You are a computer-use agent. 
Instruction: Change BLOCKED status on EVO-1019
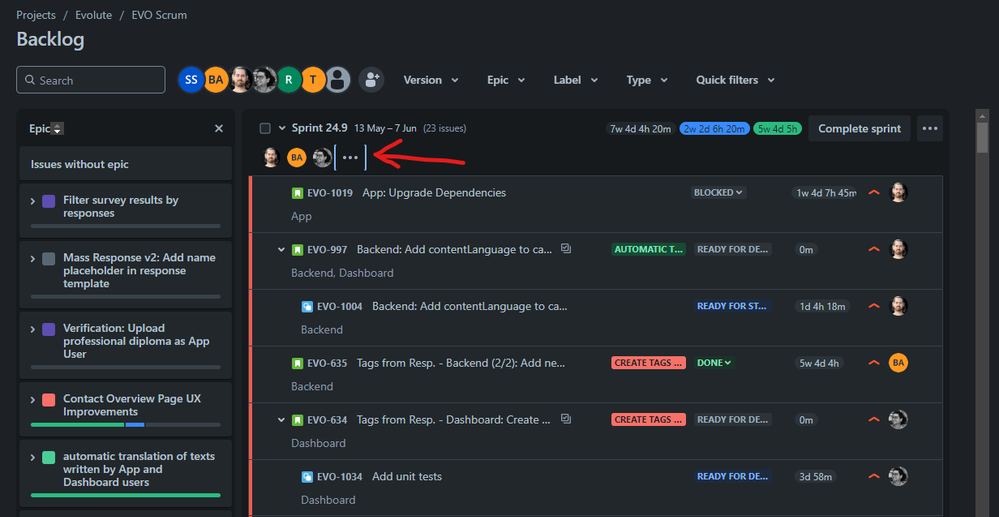coord(718,192)
